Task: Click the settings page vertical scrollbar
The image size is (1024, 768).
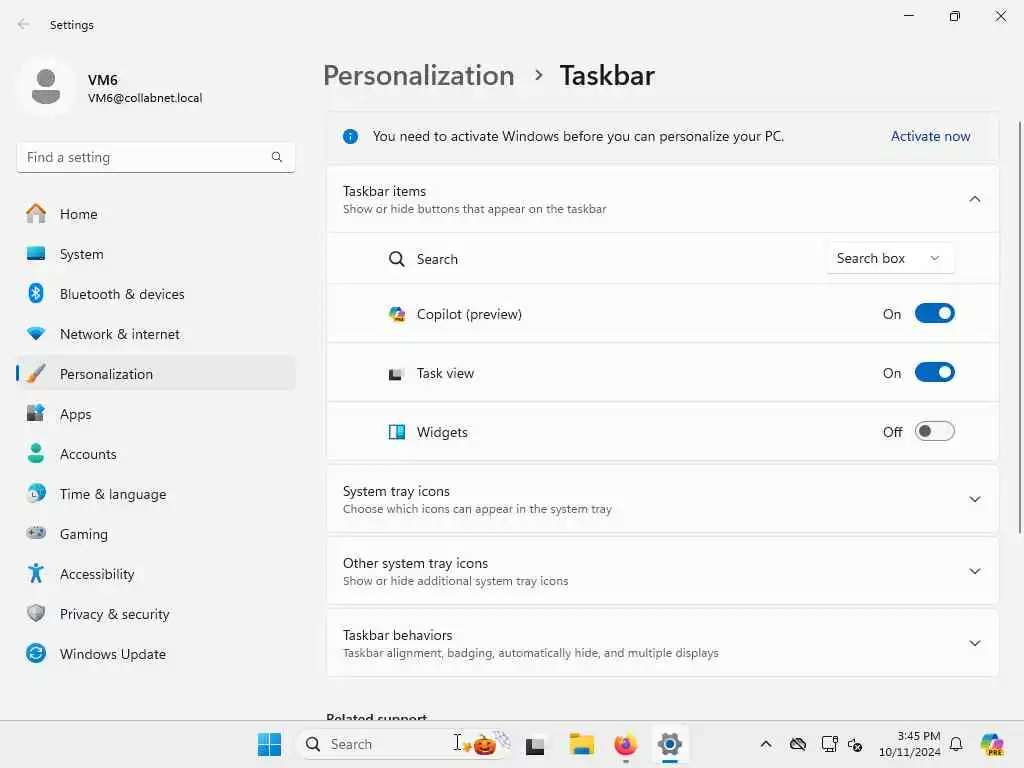Action: (1019, 327)
